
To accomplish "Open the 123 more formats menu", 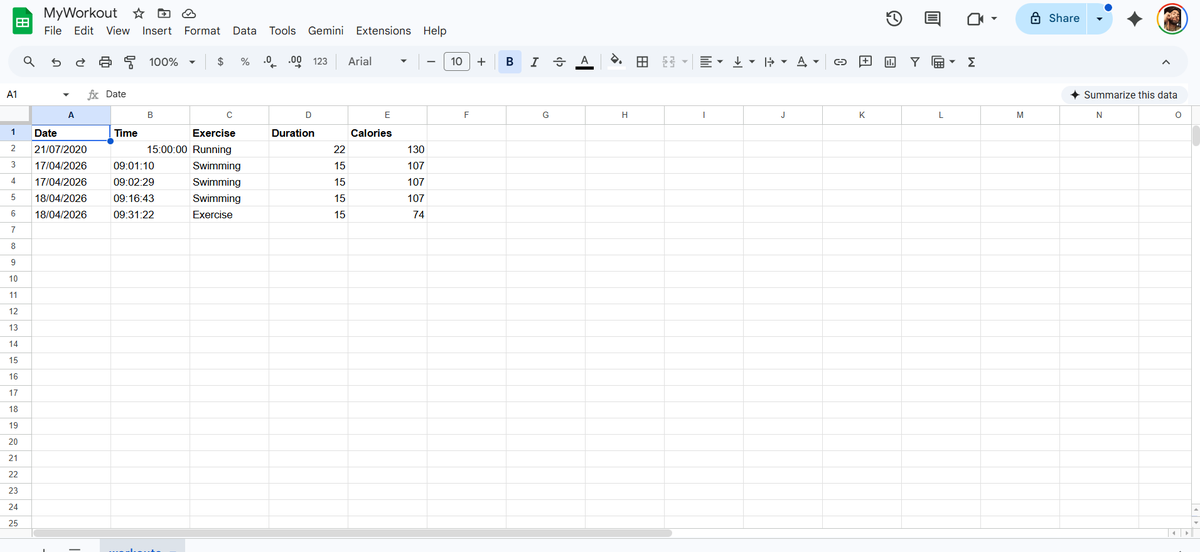I will click(x=320, y=62).
